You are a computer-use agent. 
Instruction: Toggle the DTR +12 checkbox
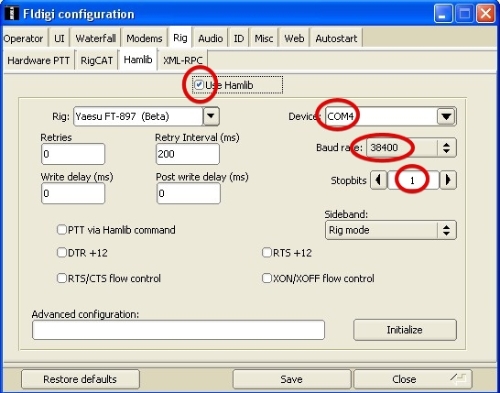62,253
